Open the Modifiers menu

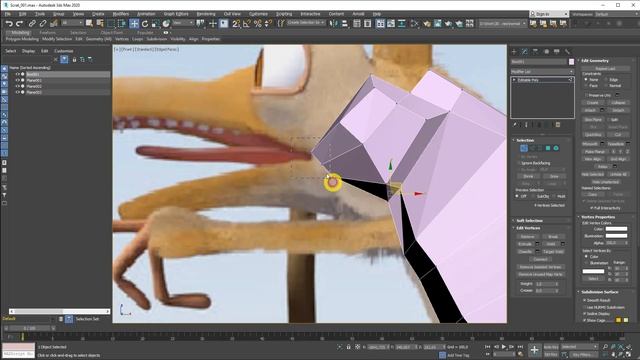click(120, 14)
